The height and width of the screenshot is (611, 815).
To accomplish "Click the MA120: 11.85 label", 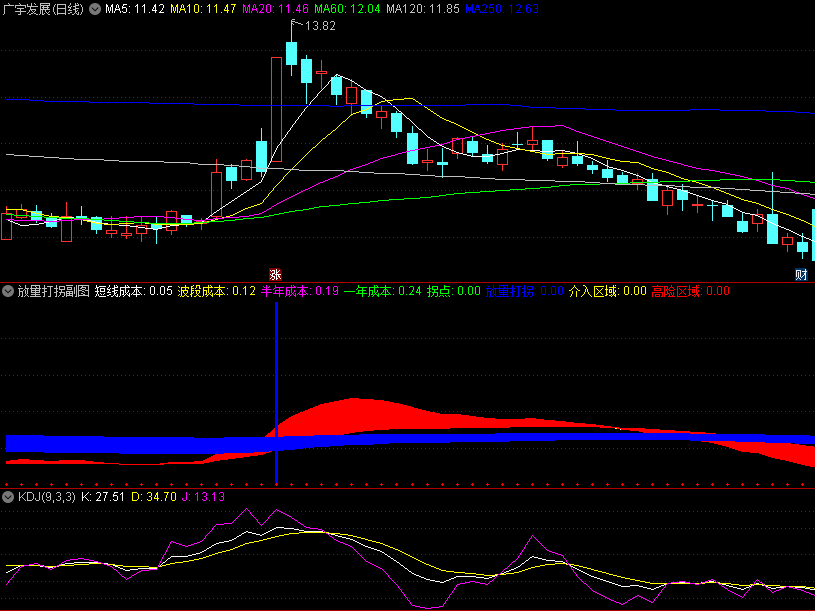I will pos(423,9).
